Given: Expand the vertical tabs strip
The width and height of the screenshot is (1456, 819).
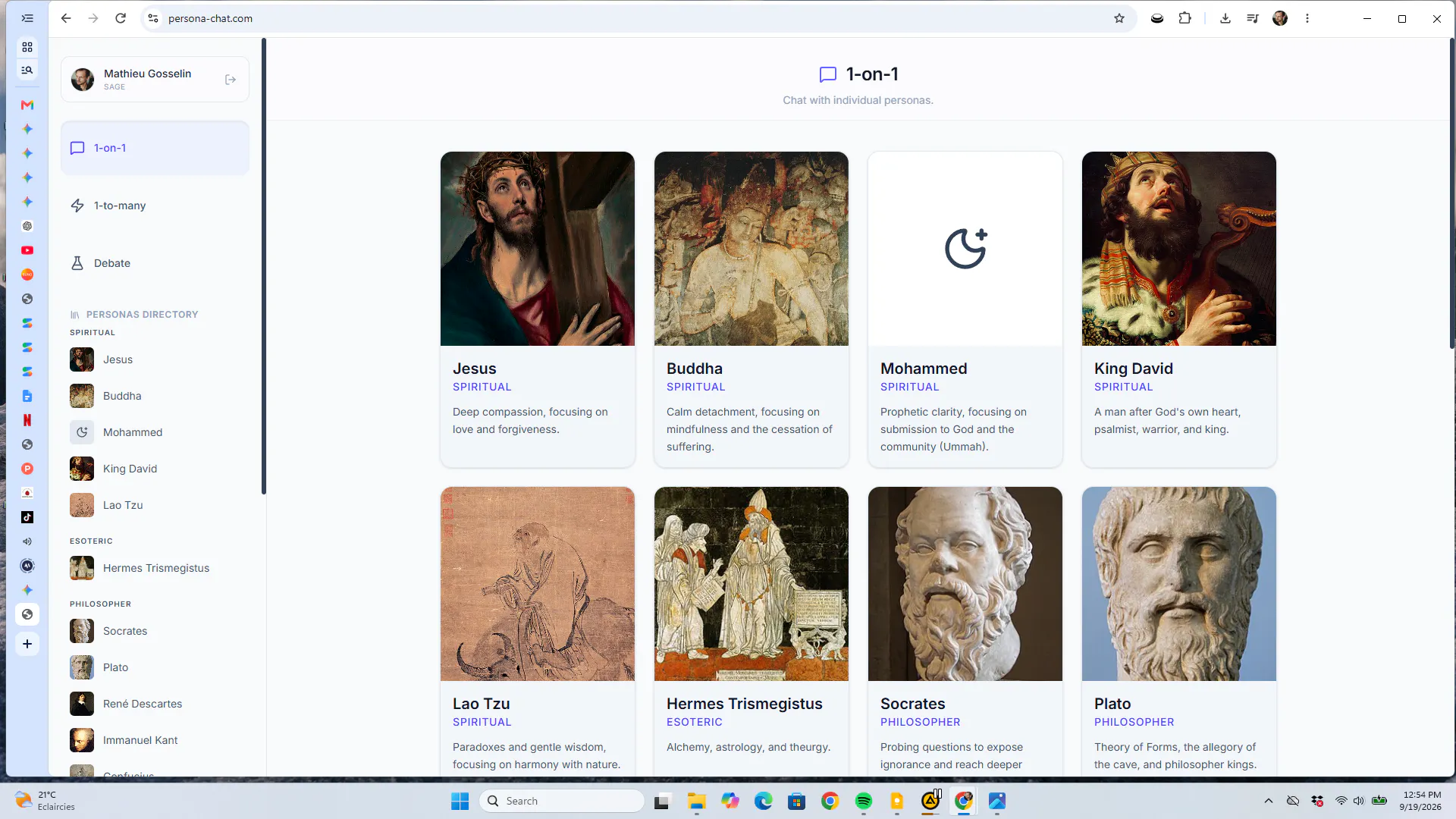Looking at the screenshot, I should tap(27, 18).
